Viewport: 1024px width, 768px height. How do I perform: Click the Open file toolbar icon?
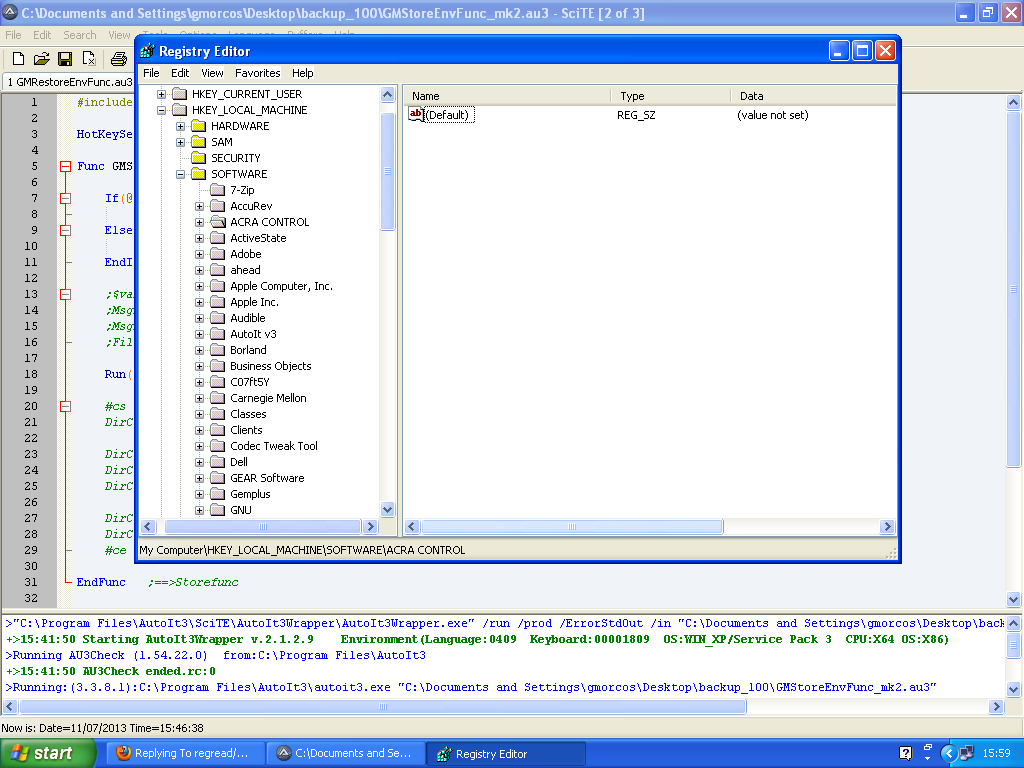tap(42, 60)
